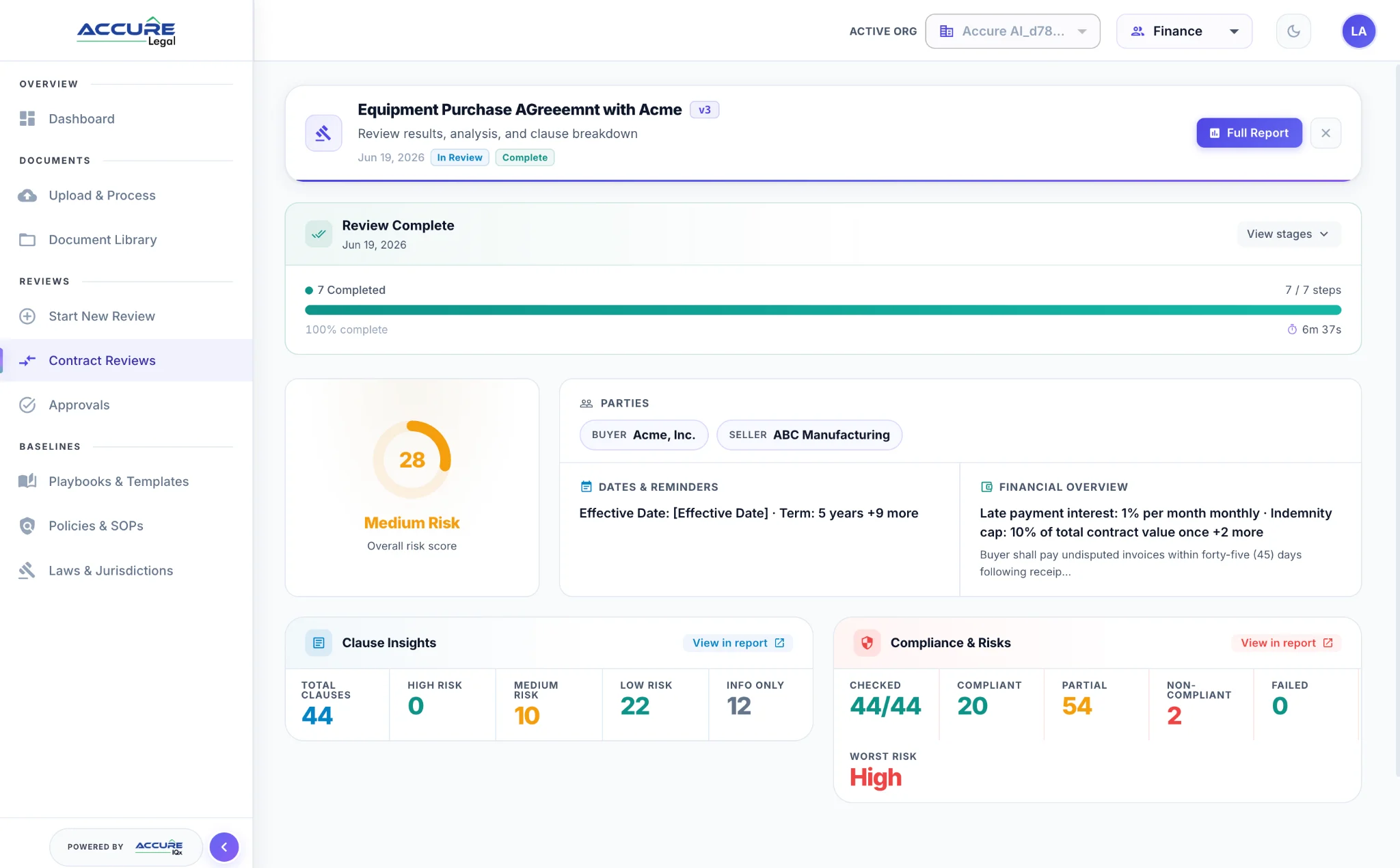This screenshot has width=1400, height=868.
Task: Click the Upload & Process cloud icon
Action: [x=27, y=195]
